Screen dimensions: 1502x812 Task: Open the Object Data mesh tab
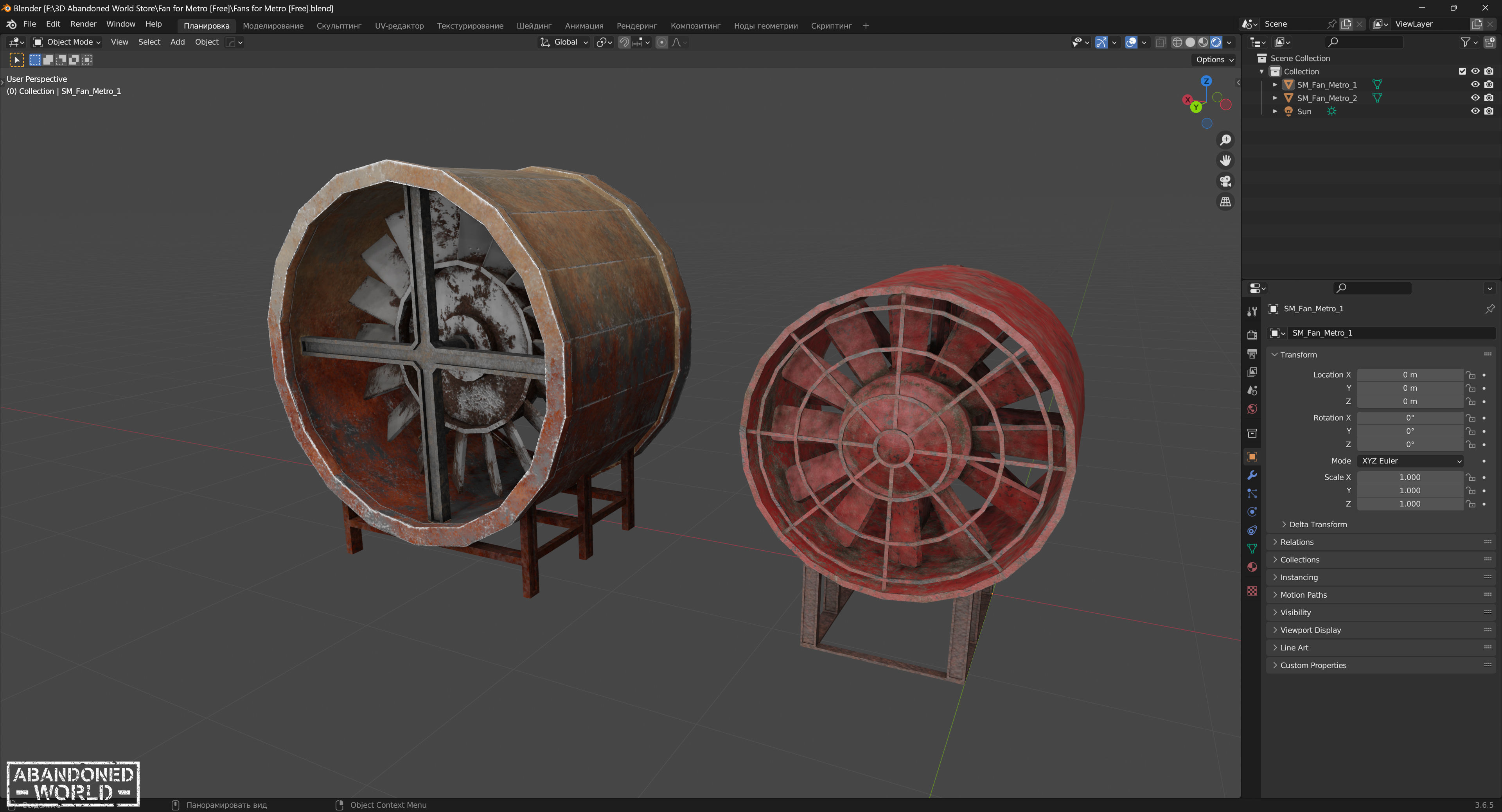tap(1252, 548)
